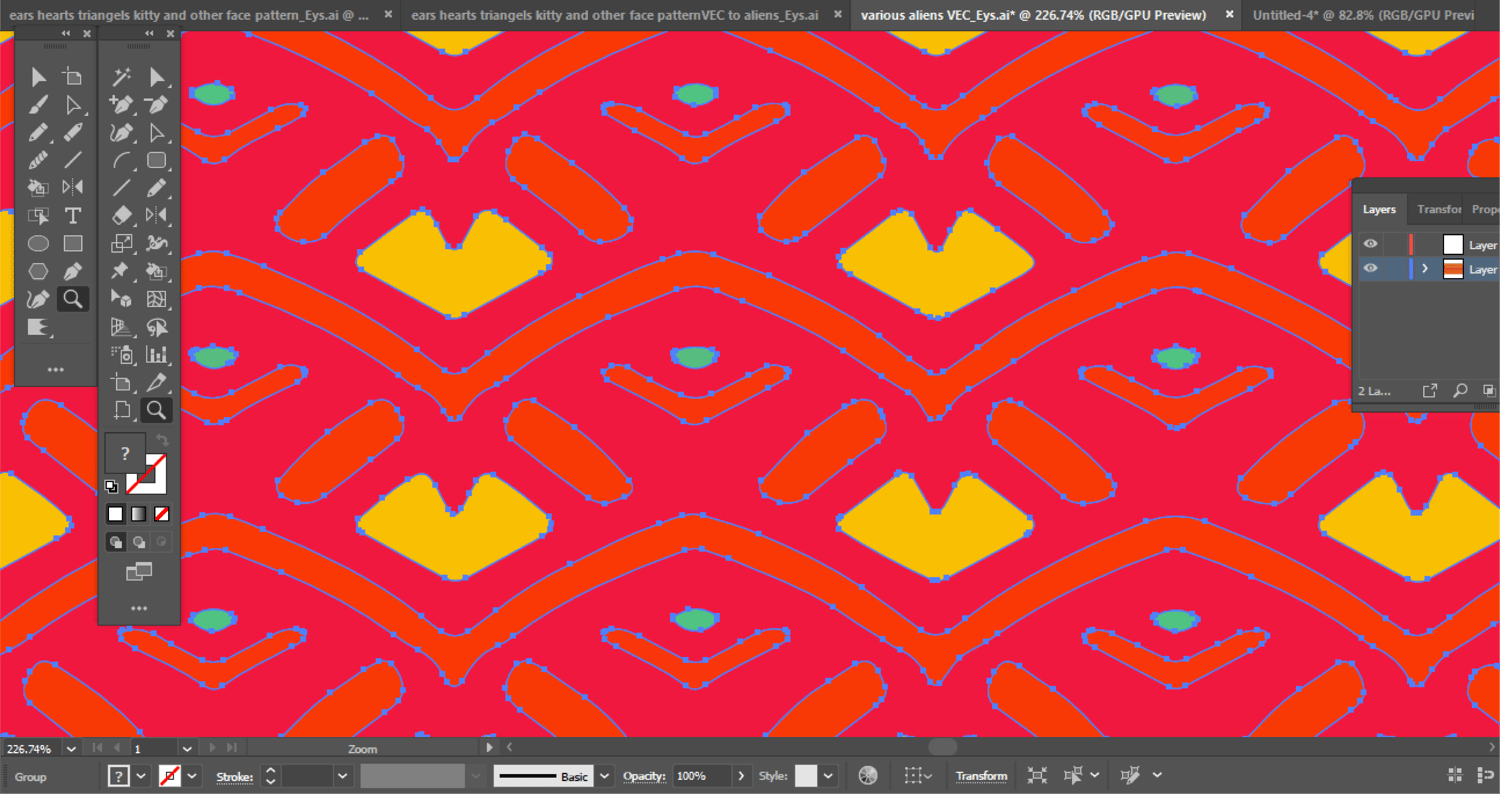Viewport: 1500px width, 794px height.
Task: Click the Transform link in control bar
Action: (x=981, y=776)
